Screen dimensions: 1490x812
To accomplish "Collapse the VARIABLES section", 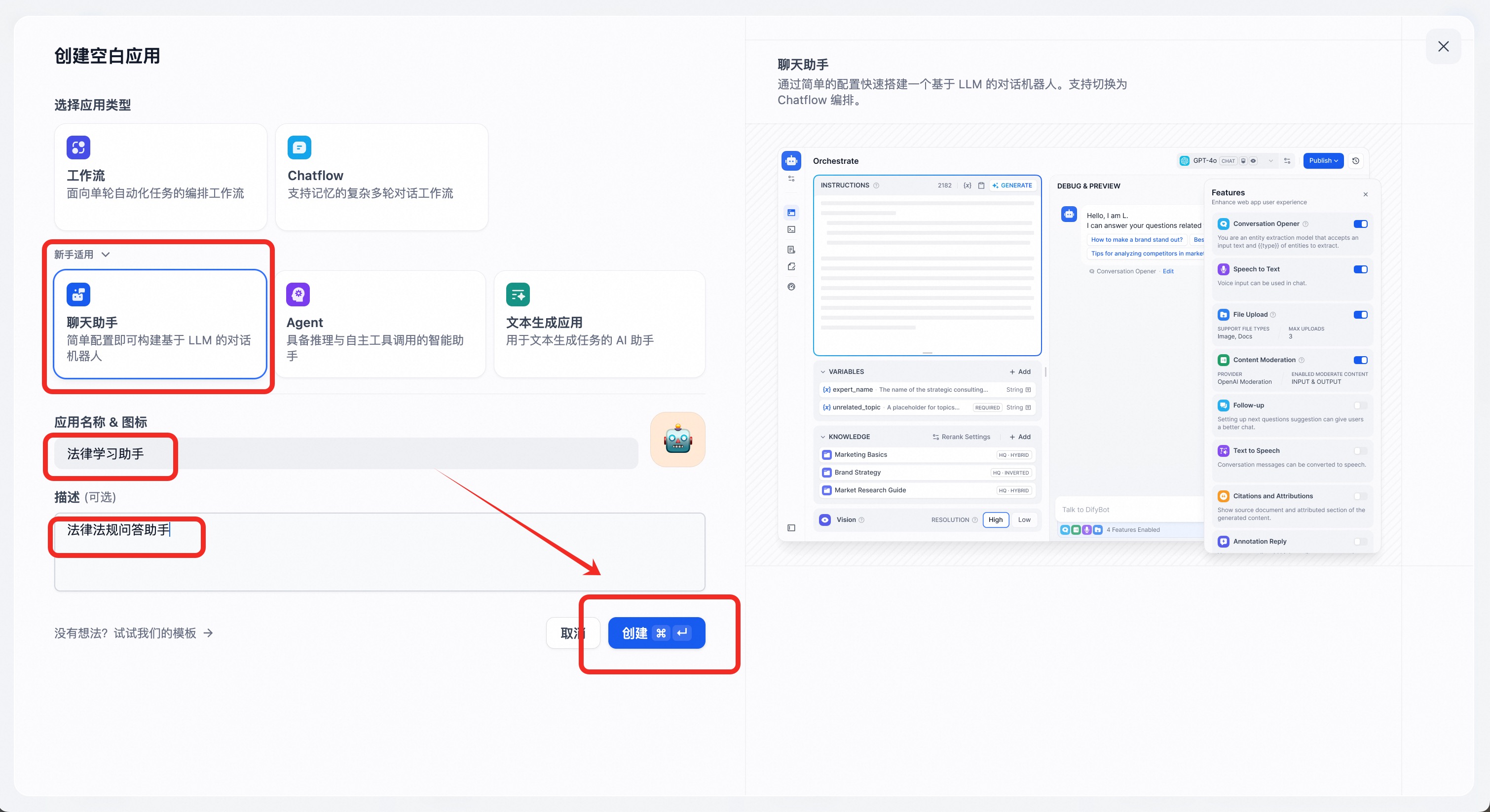I will coord(822,372).
